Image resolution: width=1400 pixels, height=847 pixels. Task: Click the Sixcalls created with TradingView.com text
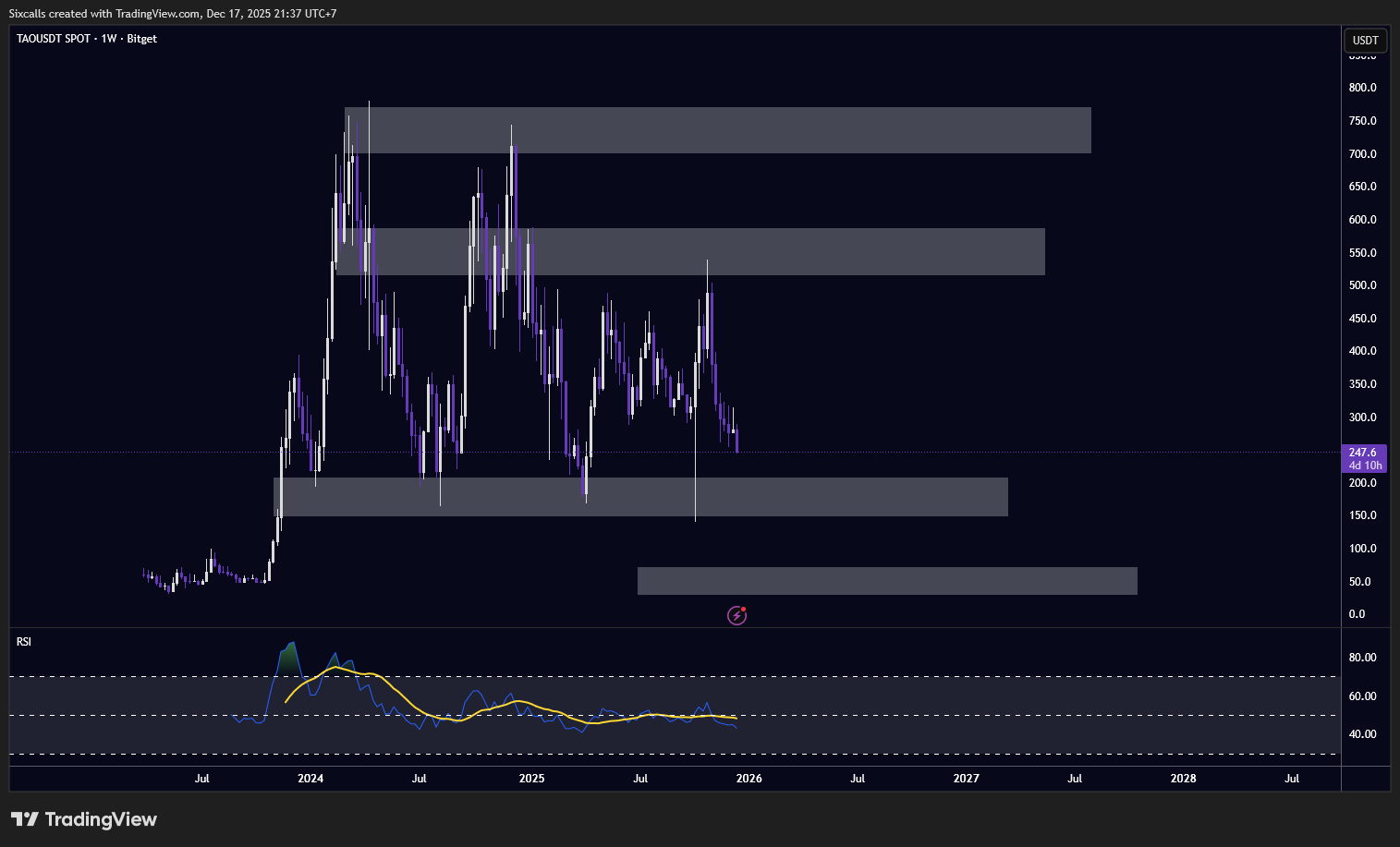coord(173,14)
